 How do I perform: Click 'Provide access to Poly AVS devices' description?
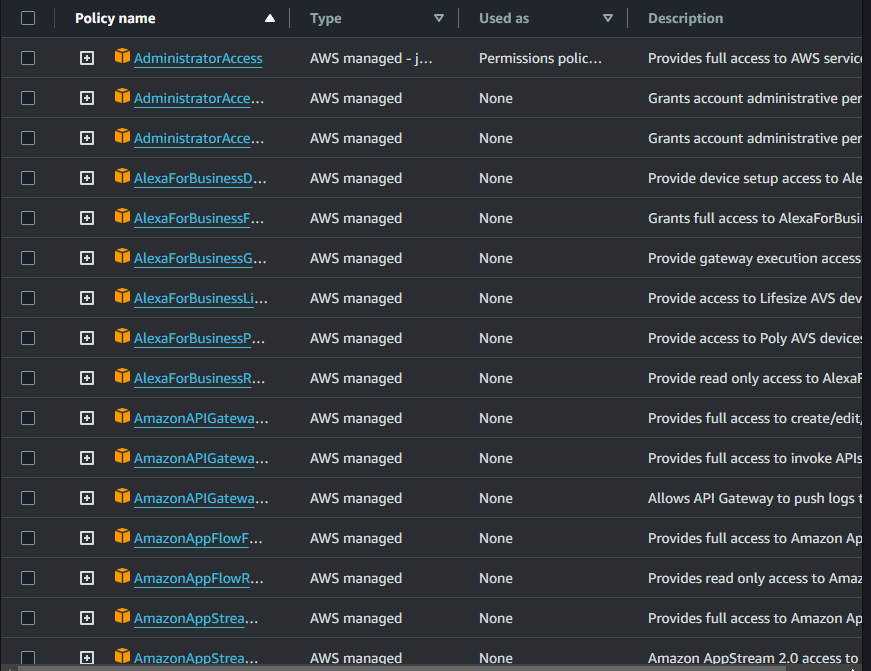click(x=755, y=338)
